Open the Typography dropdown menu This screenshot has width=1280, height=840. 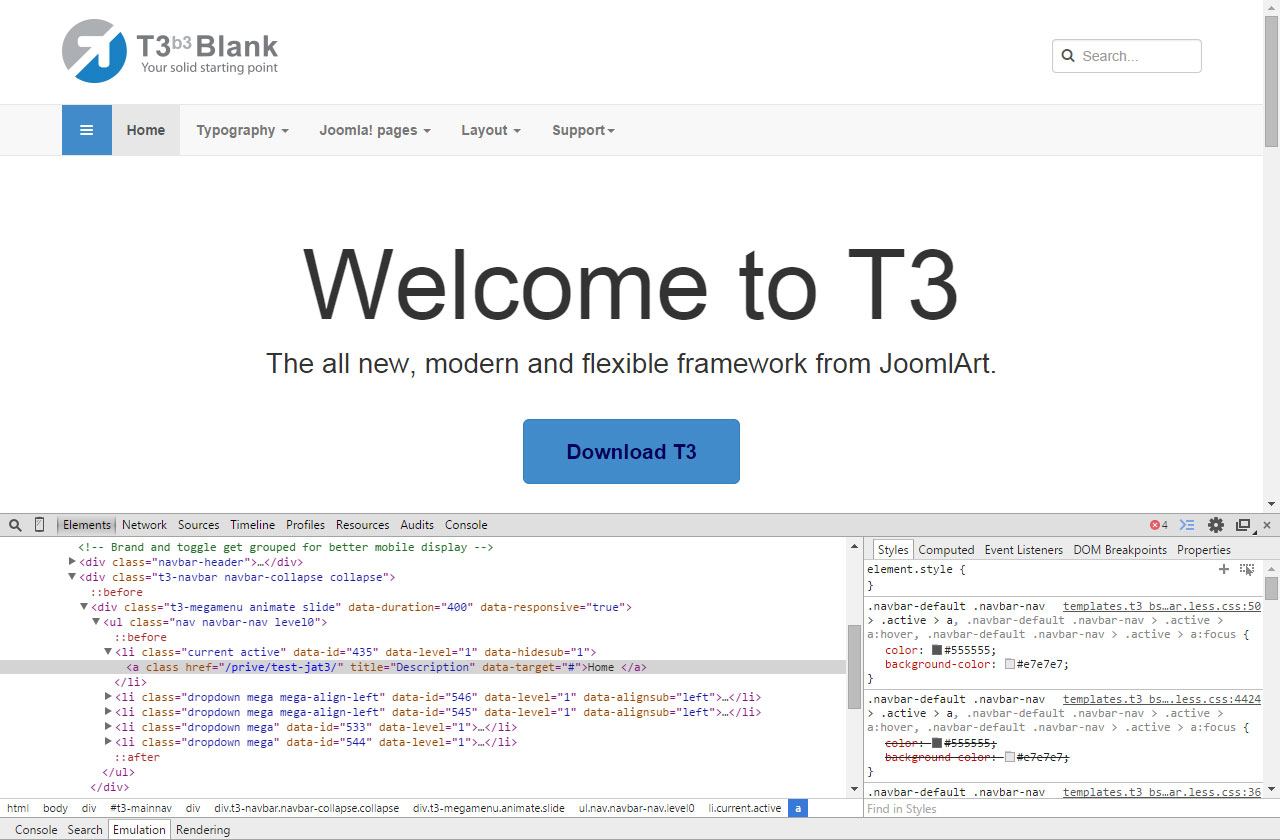(x=242, y=130)
